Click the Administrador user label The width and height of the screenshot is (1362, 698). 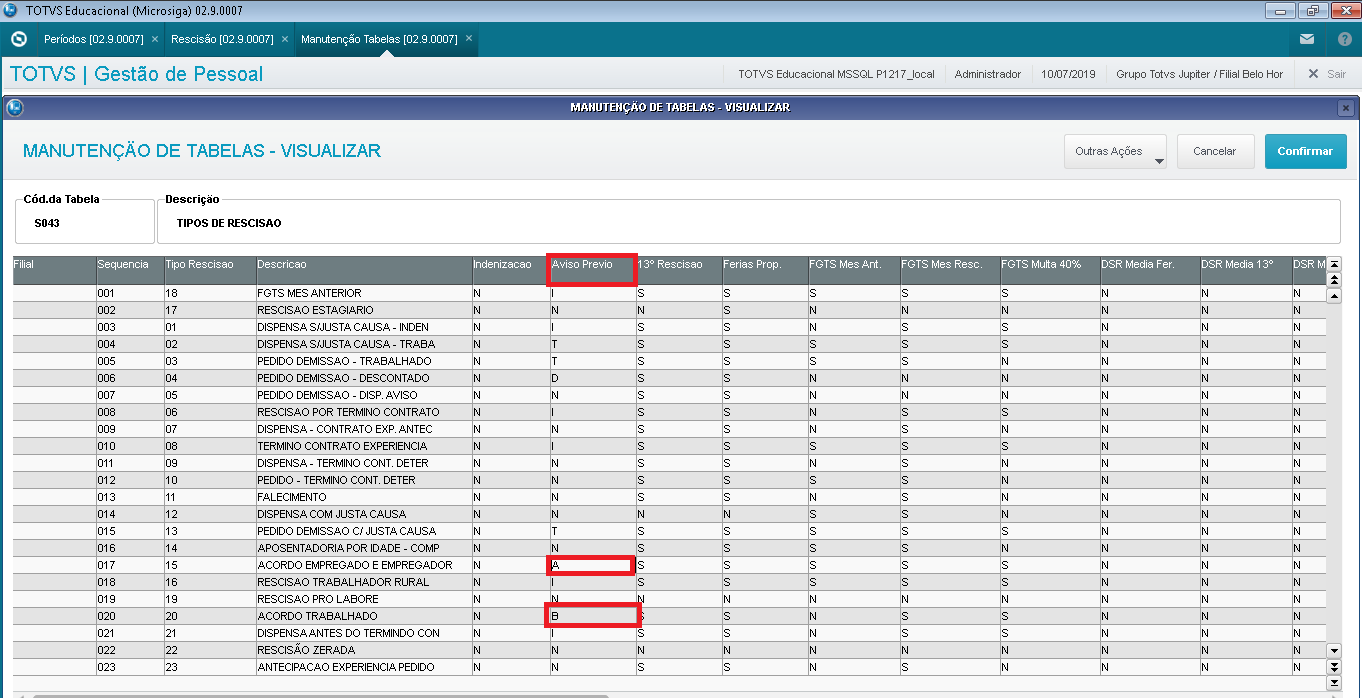(988, 74)
